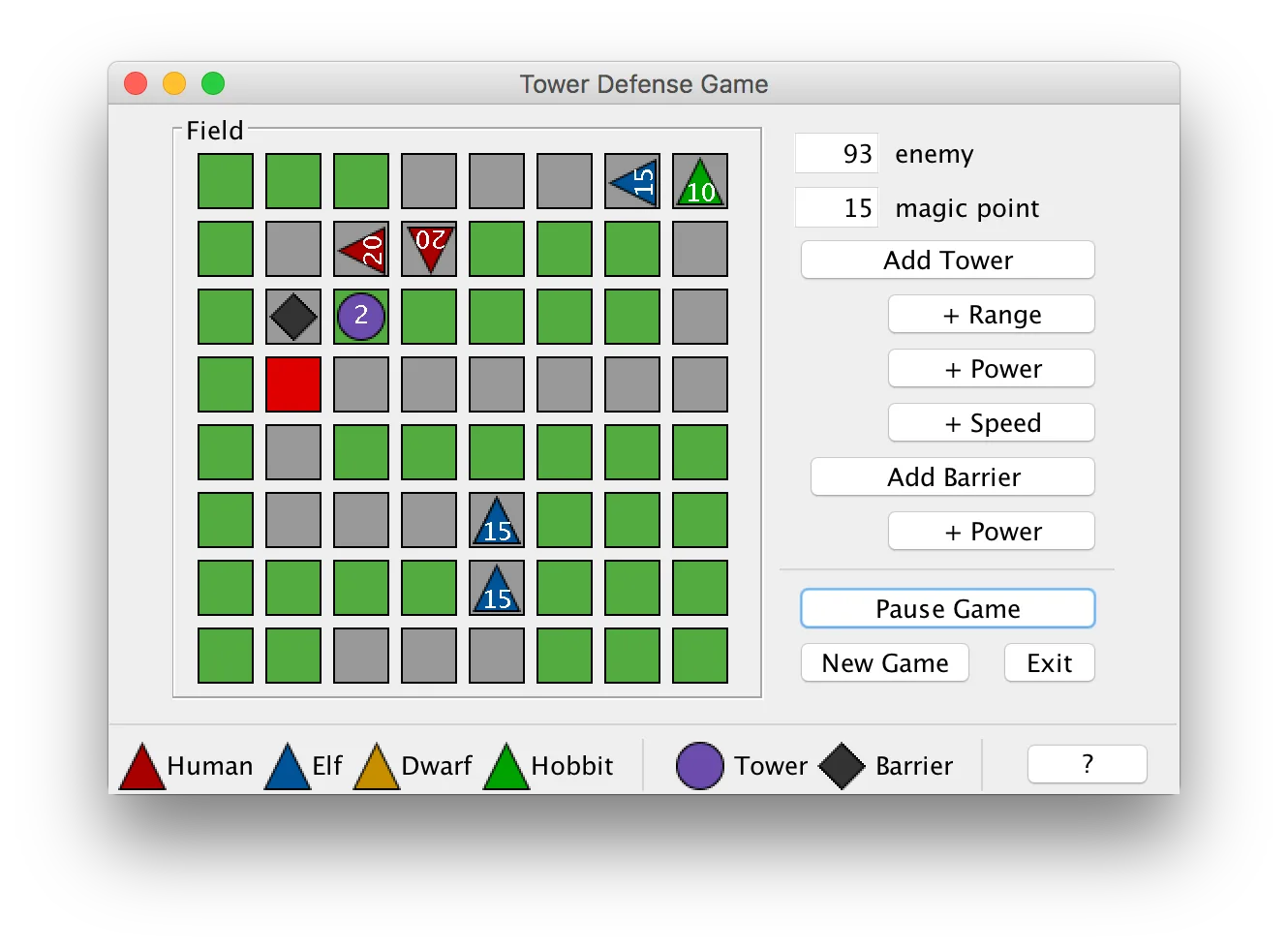
Task: Click the 'Human' legend label
Action: point(210,766)
